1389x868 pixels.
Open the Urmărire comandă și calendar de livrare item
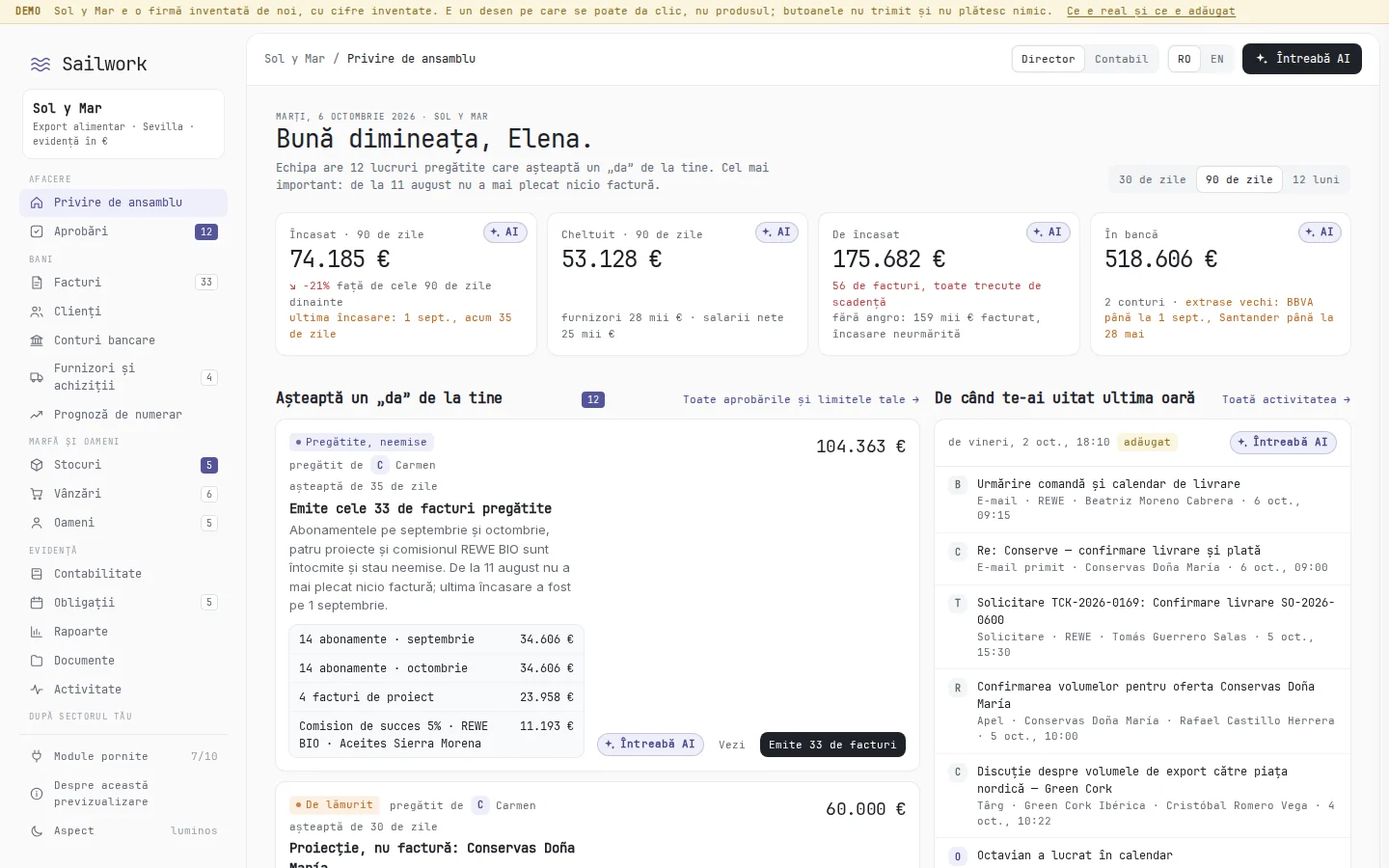[x=1142, y=500]
